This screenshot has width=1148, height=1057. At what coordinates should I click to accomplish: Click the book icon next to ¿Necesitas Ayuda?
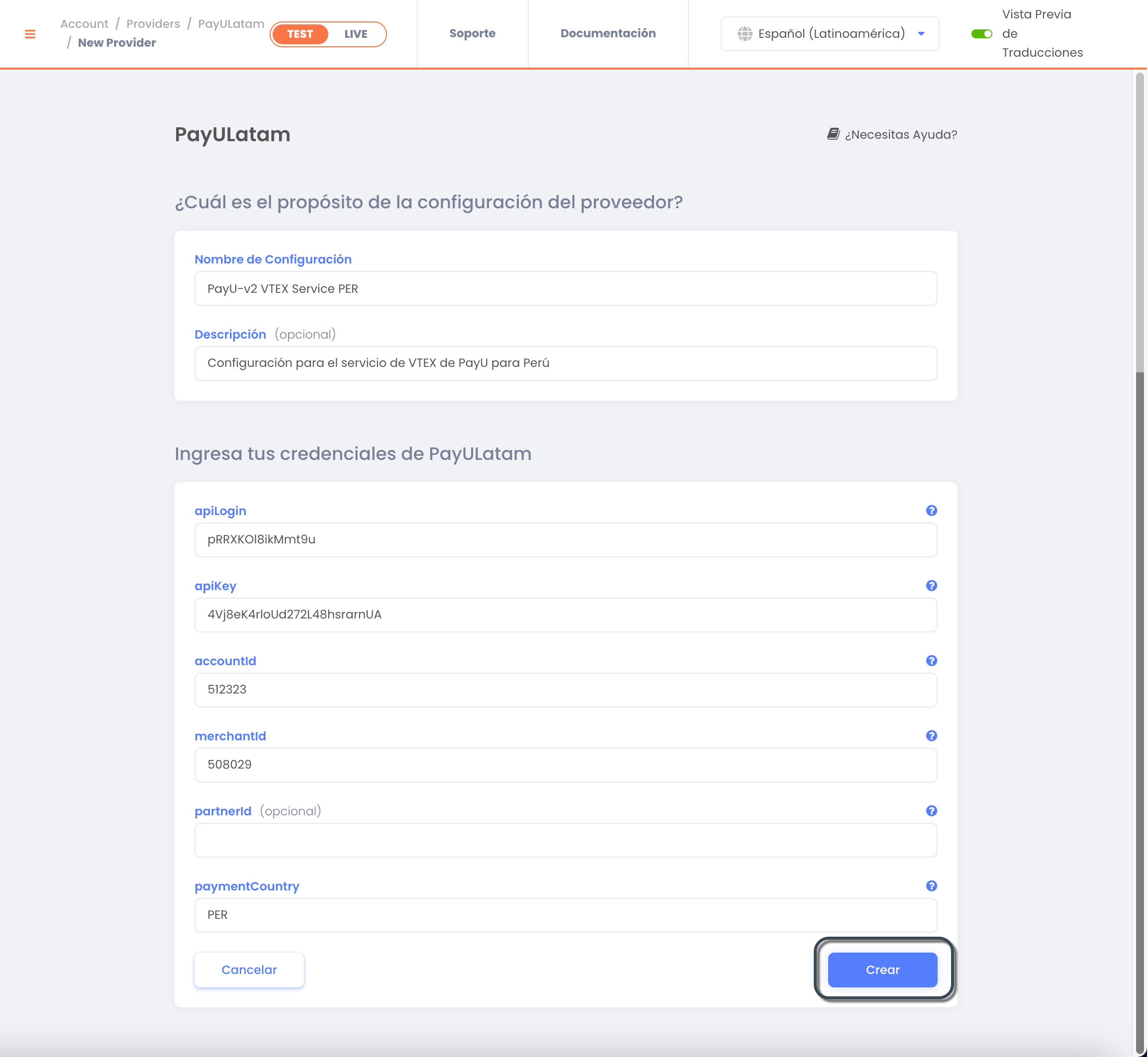coord(833,134)
